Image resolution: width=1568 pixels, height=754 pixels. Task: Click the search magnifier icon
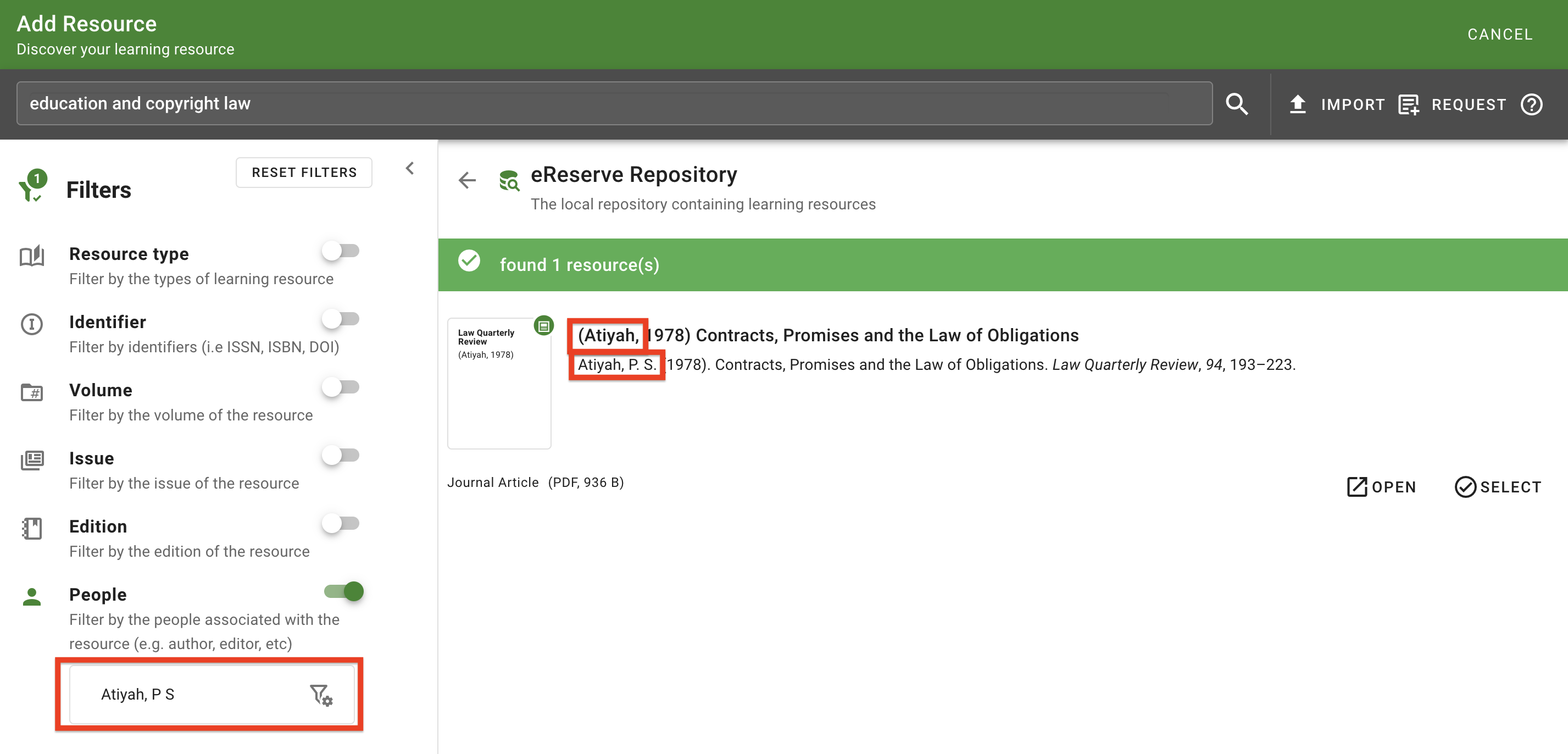pos(1237,103)
